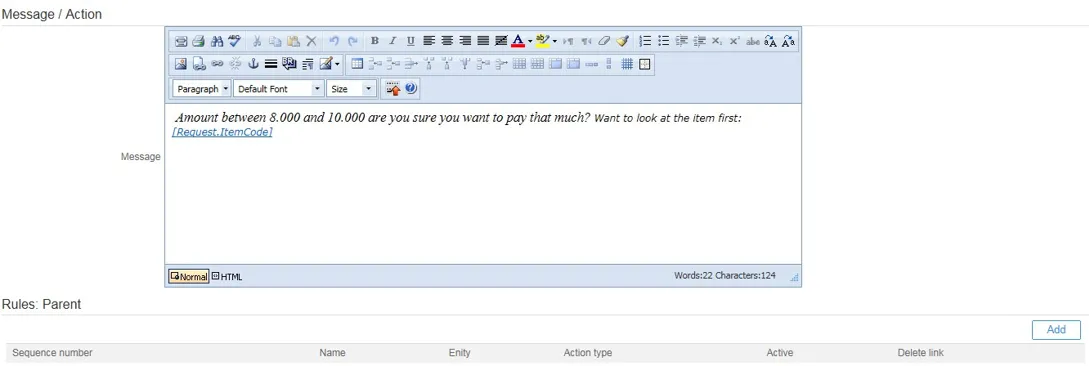Open the design editor dropdown arrow
The height and width of the screenshot is (366, 1089).
338,65
